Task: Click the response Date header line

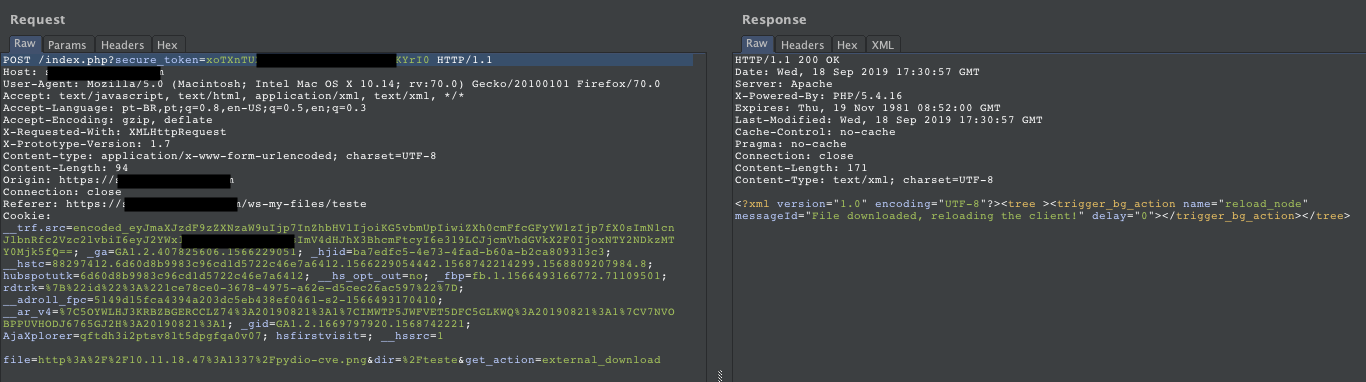Action: point(856,72)
